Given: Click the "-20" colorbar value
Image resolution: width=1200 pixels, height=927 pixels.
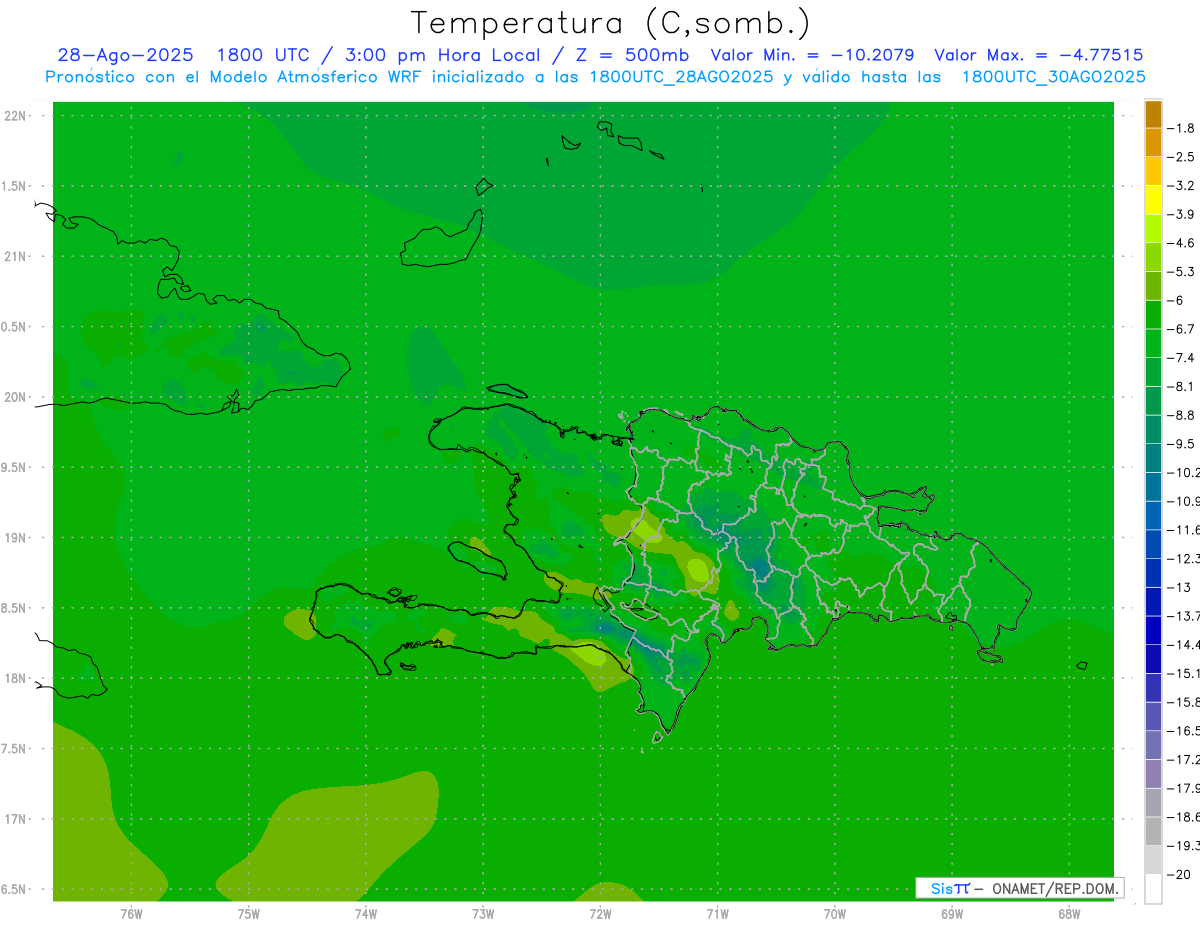Looking at the screenshot, I should (x=1178, y=875).
